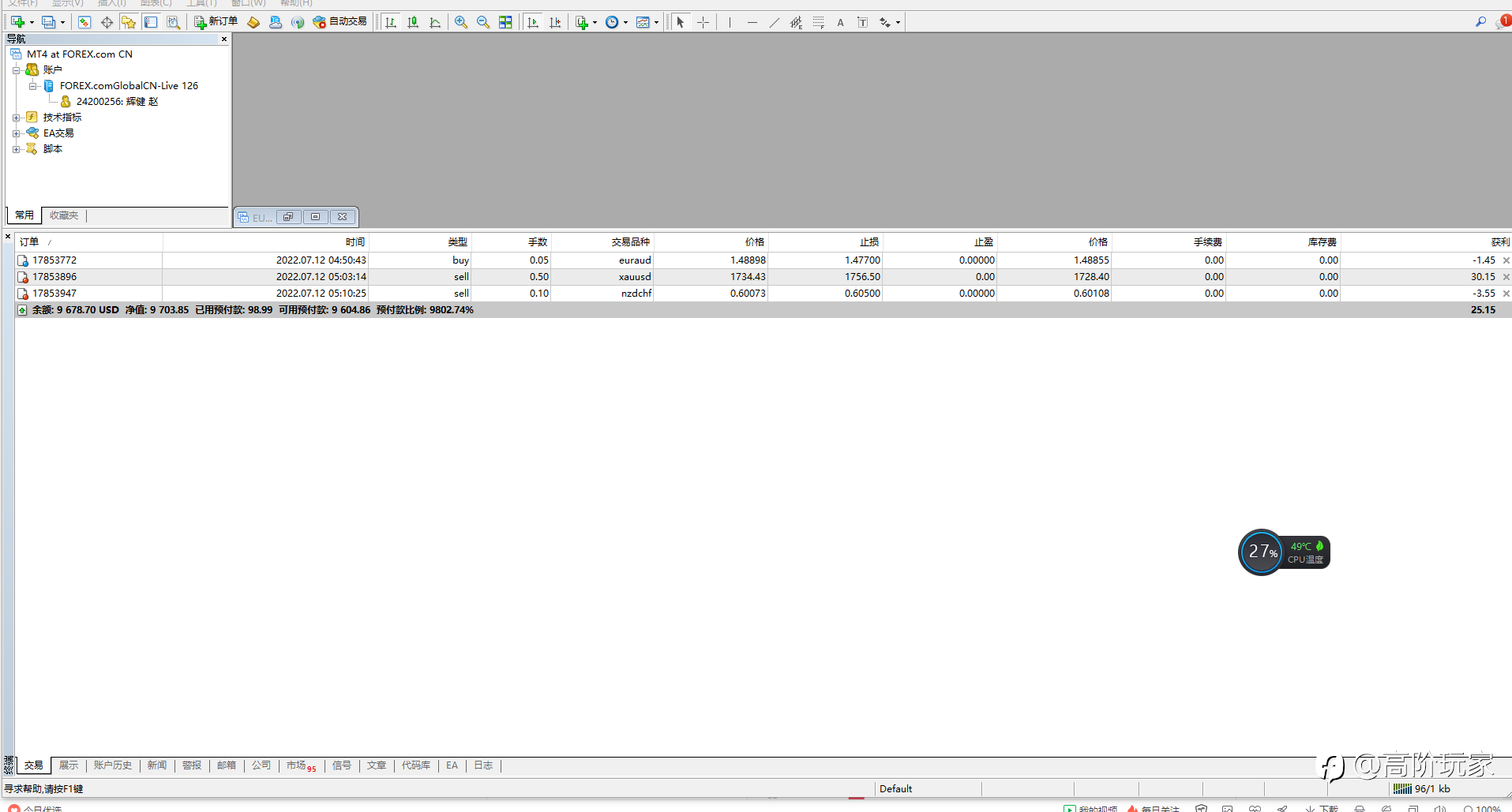Toggle the Navigator panel star-folder icon
The image size is (1512, 812).
(x=129, y=22)
